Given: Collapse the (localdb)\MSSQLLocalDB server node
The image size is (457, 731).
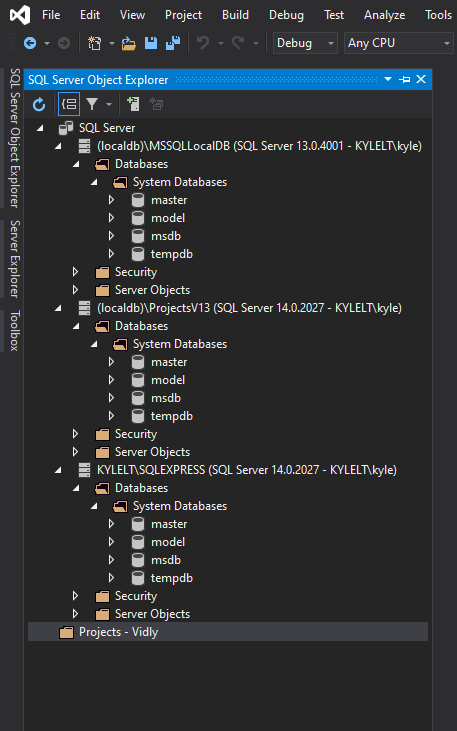Looking at the screenshot, I should pyautogui.click(x=58, y=146).
